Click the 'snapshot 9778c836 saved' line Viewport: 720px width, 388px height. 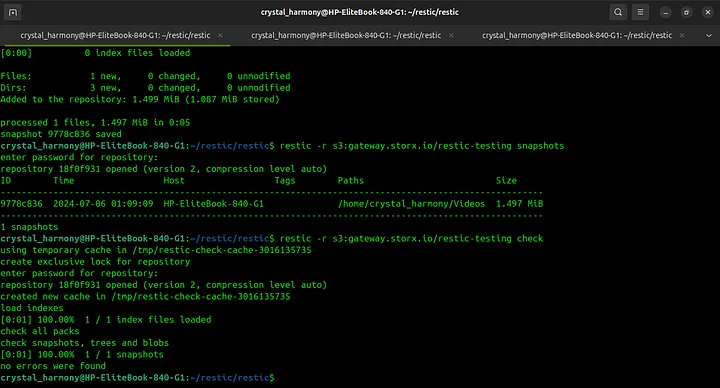pyautogui.click(x=61, y=134)
